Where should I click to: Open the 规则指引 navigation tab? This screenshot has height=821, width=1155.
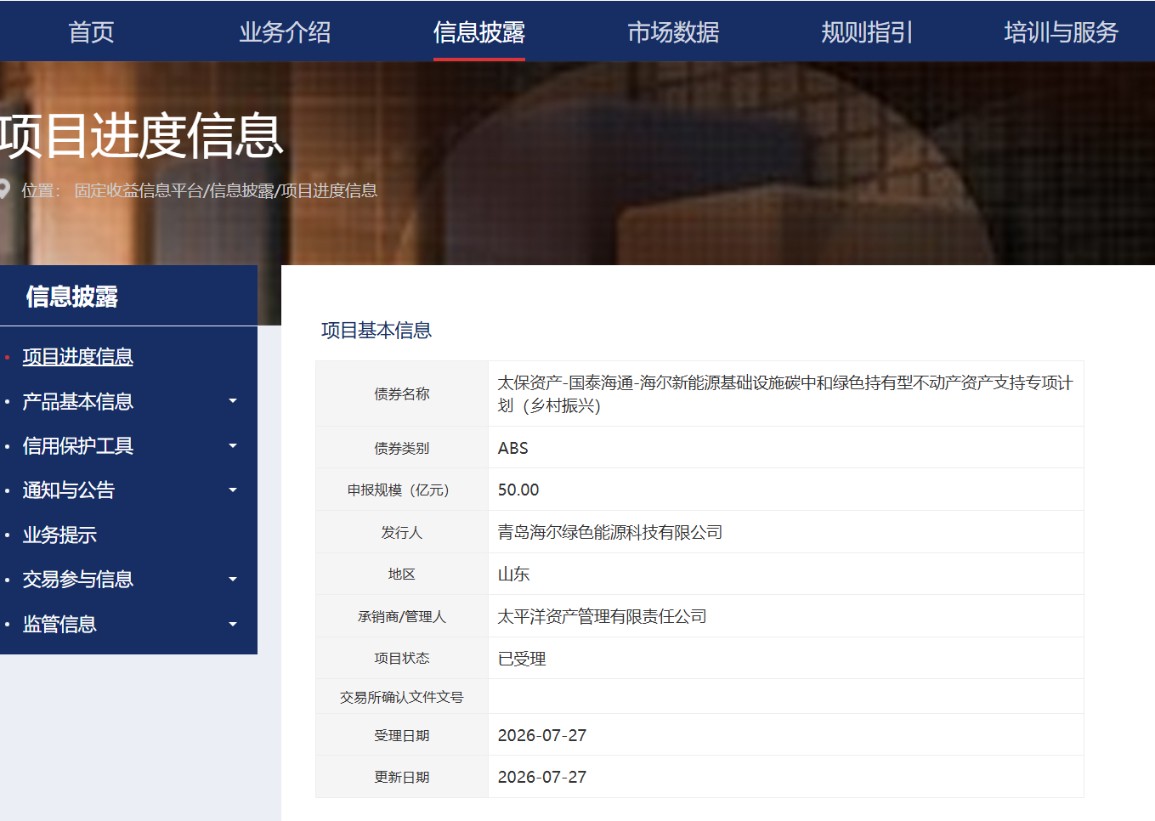point(867,32)
